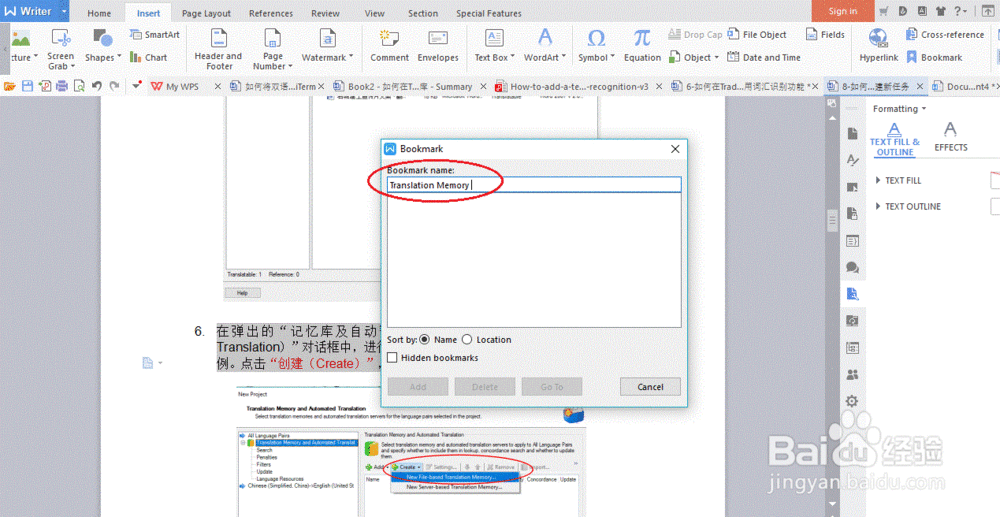Enable the Hidden bookmarks checkbox
The image size is (1000, 517).
(x=392, y=358)
